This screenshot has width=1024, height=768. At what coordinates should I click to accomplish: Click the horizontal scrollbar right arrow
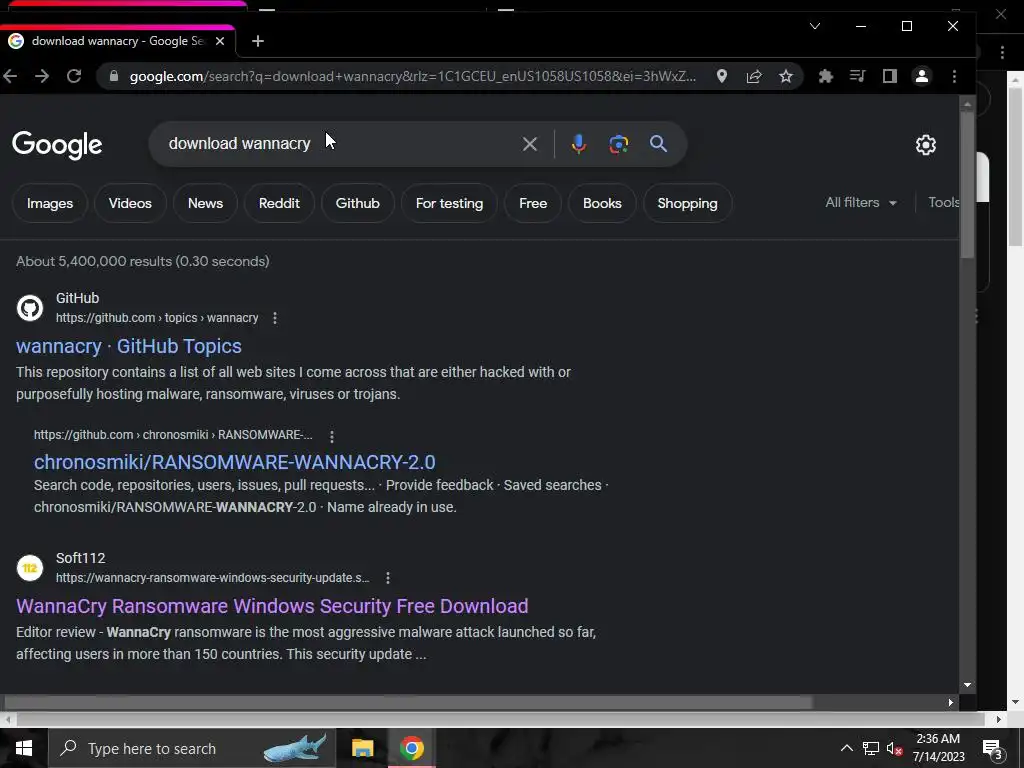[x=951, y=703]
